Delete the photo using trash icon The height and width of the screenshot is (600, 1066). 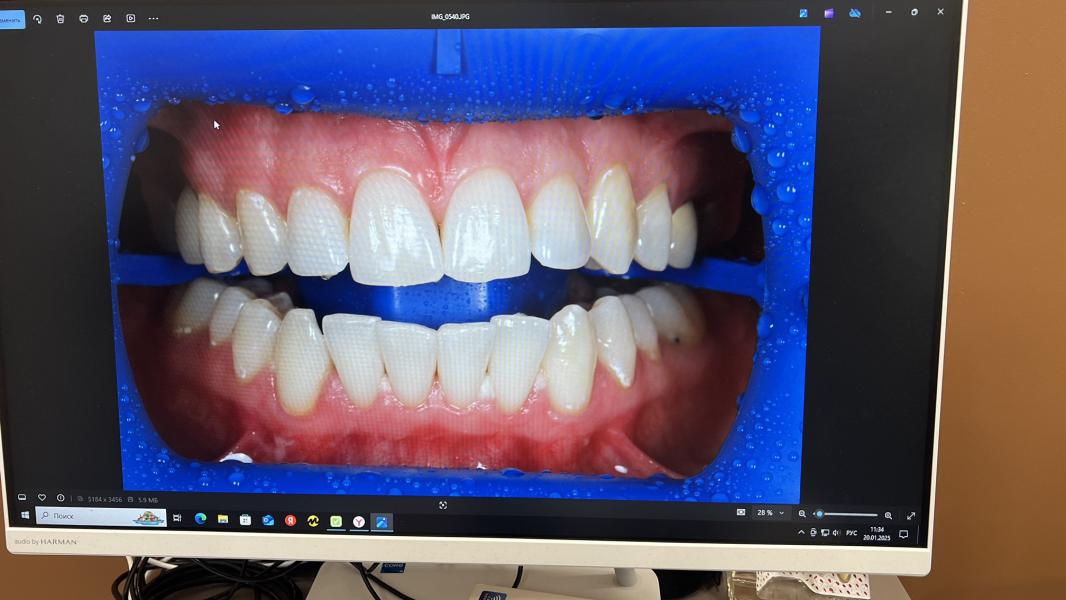(61, 19)
